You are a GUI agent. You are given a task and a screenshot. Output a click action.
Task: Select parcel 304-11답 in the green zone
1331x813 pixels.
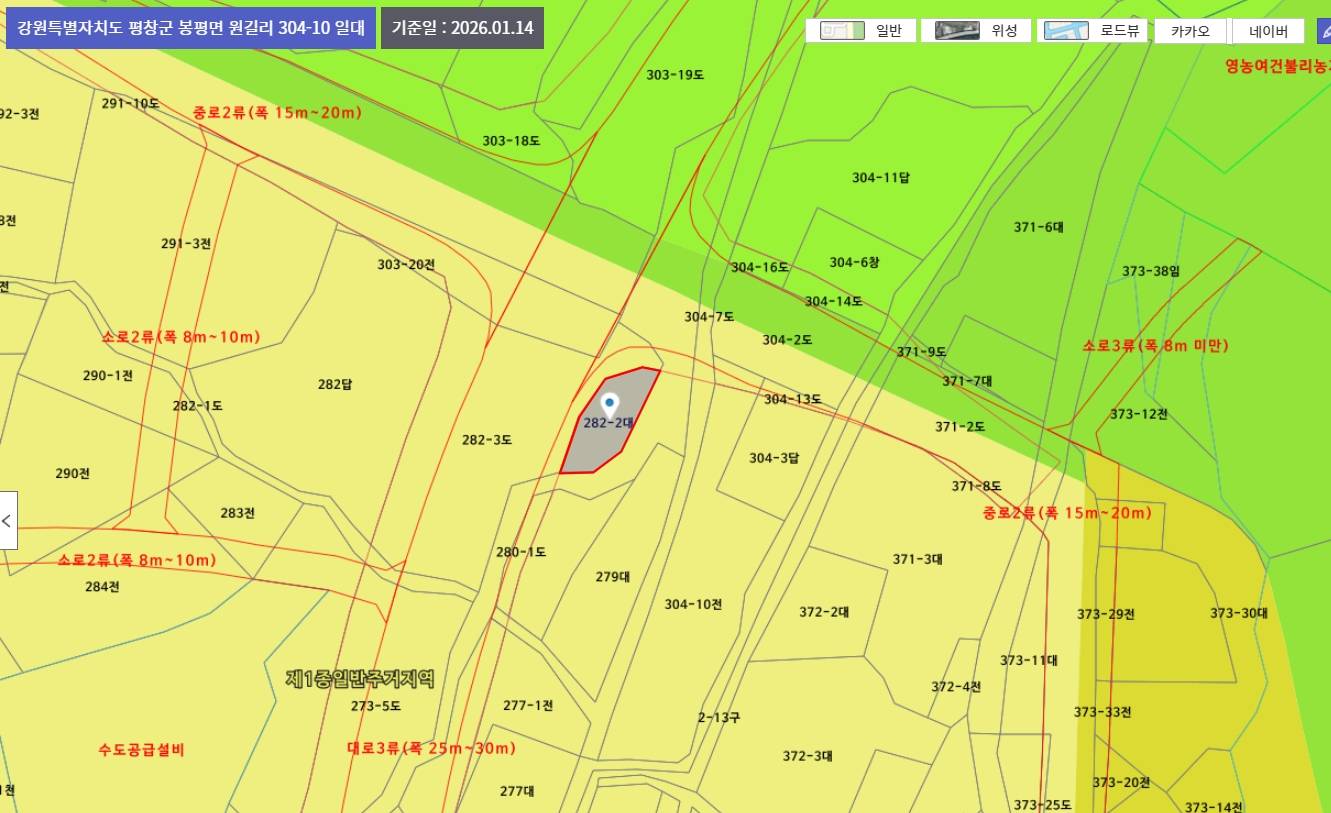880,178
